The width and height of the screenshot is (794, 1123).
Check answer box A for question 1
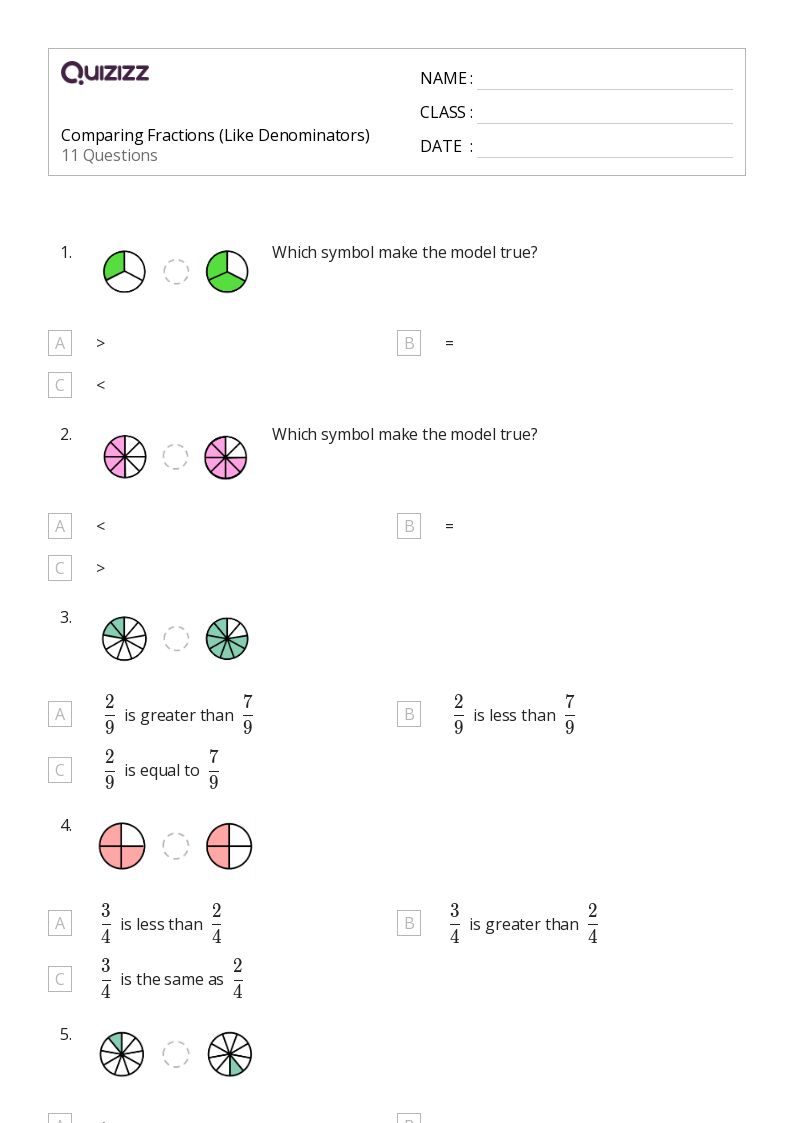pos(60,343)
